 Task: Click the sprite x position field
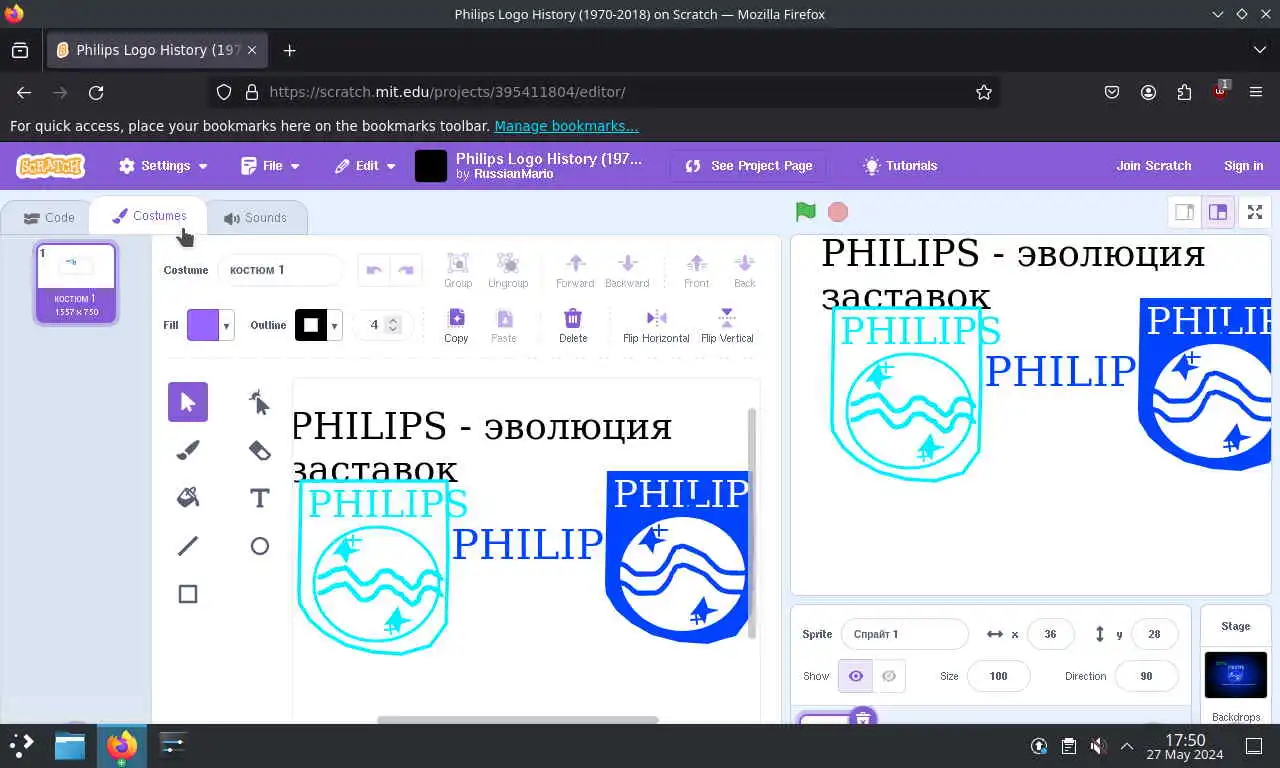tap(1050, 634)
